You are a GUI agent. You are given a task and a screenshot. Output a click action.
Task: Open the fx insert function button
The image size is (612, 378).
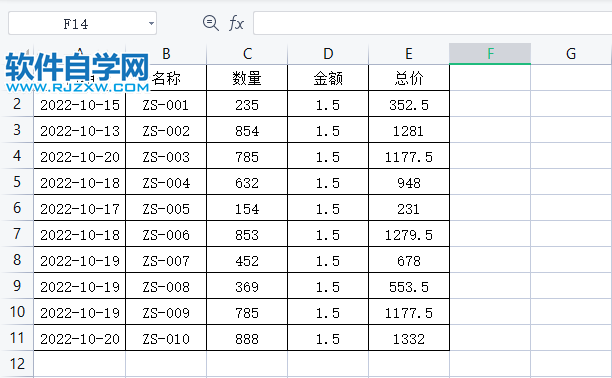(x=236, y=23)
